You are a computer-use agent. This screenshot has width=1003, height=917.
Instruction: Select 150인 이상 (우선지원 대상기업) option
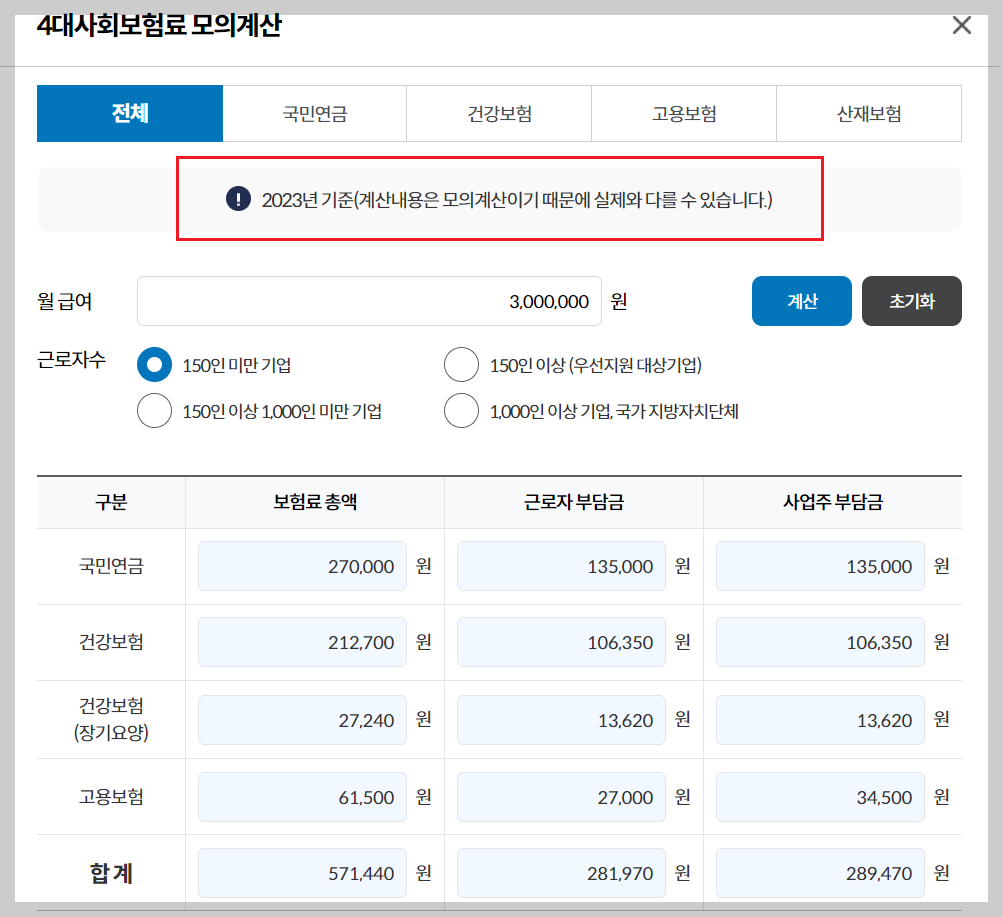coord(461,365)
